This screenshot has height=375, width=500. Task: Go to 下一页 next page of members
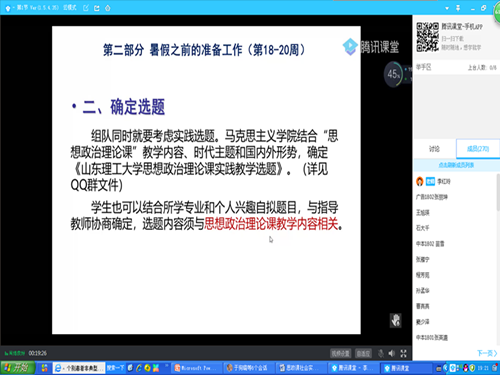(x=487, y=353)
